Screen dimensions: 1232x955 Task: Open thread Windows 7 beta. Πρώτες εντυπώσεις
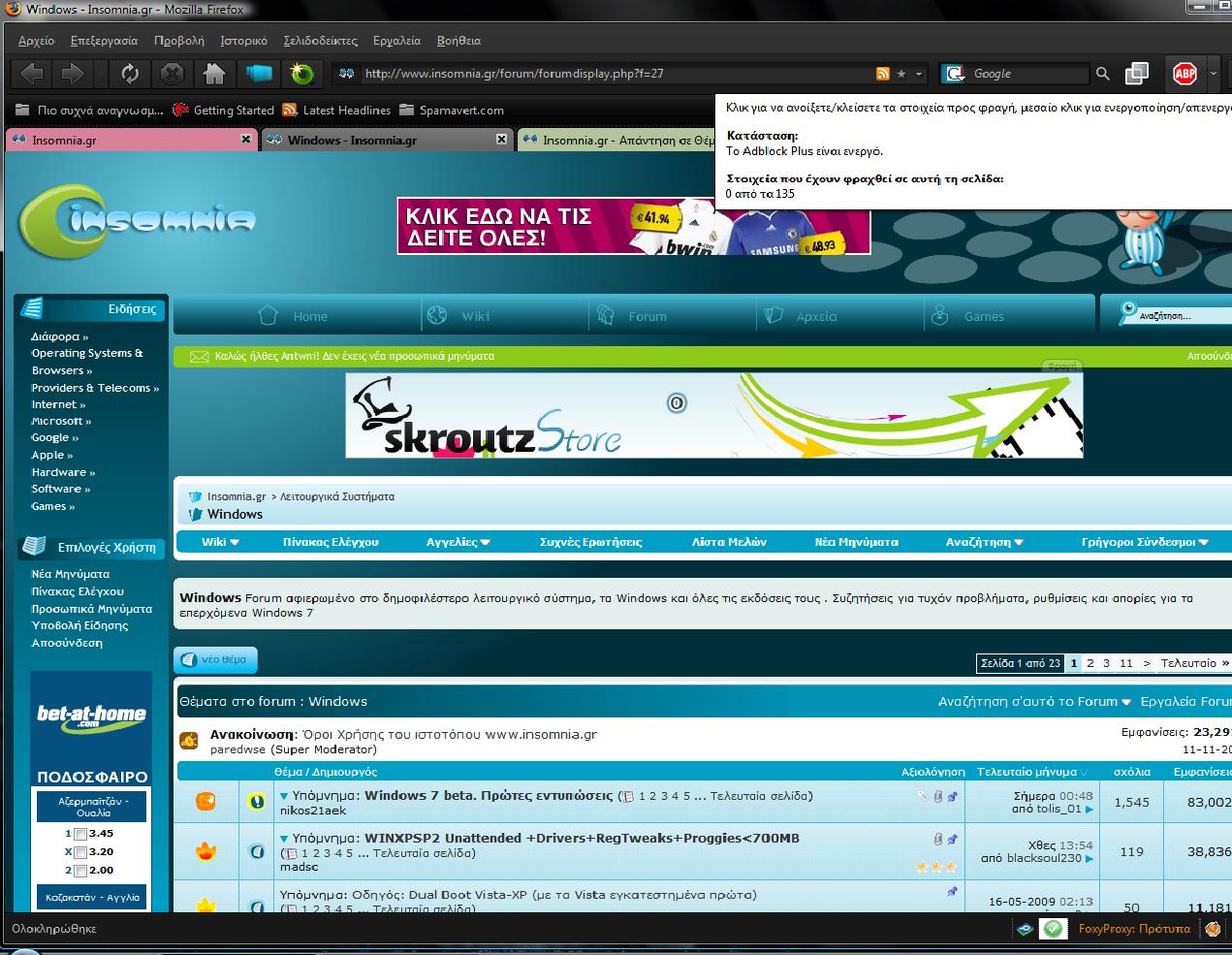pos(489,796)
